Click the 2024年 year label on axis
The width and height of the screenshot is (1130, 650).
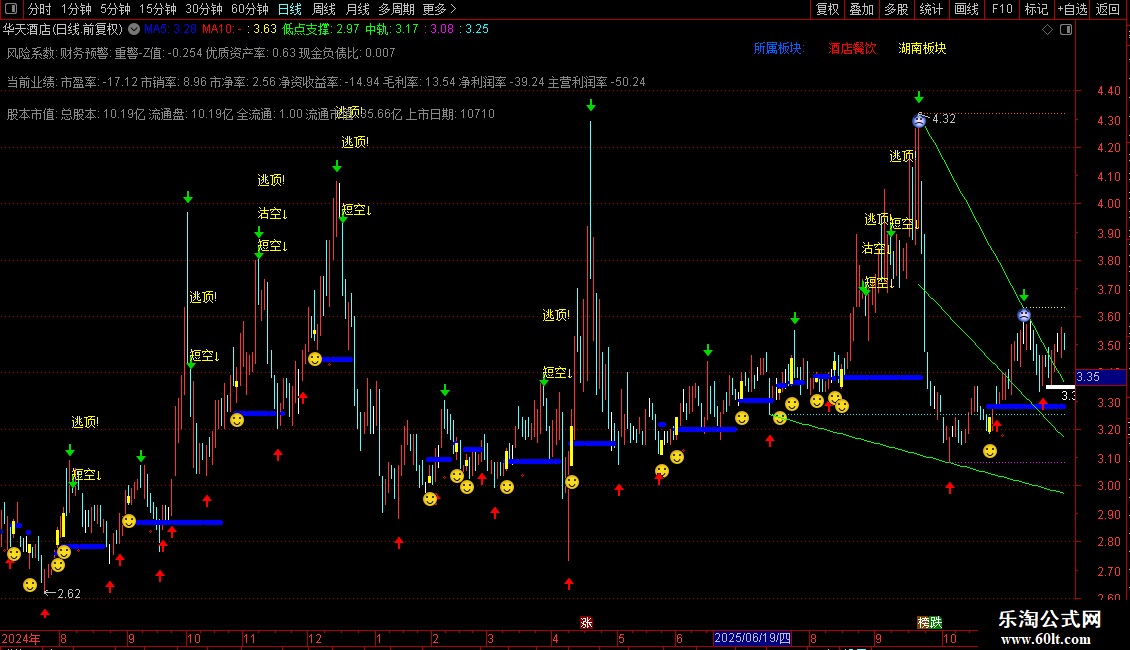[x=21, y=638]
